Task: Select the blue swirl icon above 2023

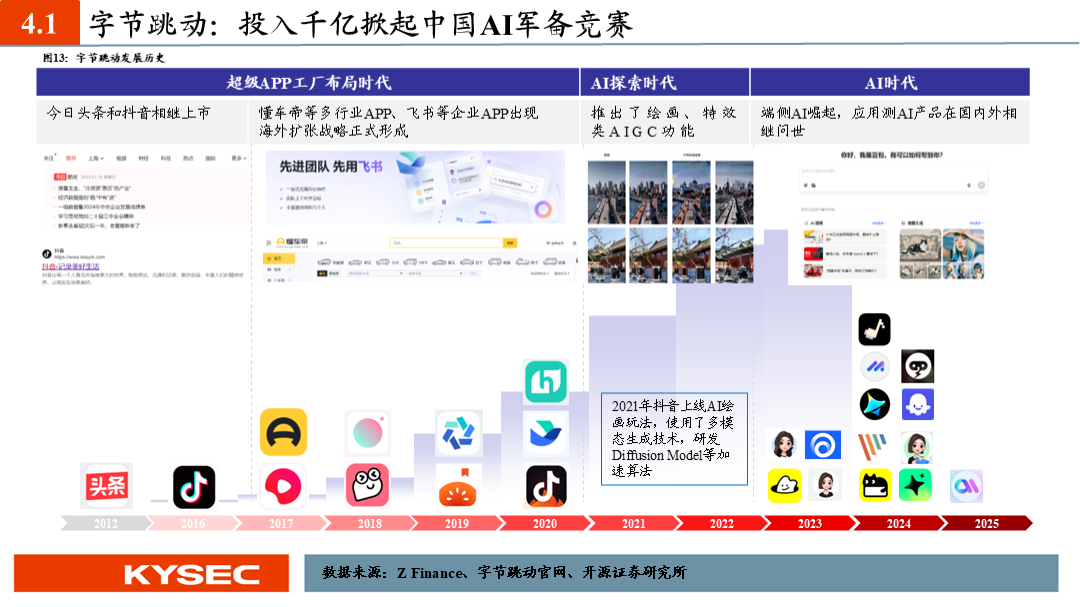Action: 822,445
